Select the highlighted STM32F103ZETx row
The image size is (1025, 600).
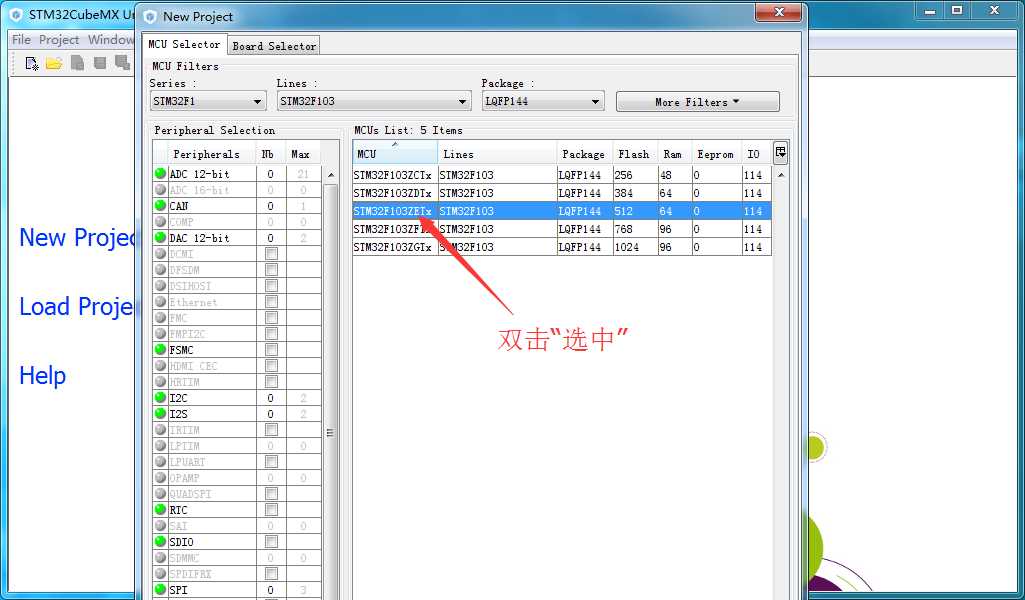[x=562, y=211]
